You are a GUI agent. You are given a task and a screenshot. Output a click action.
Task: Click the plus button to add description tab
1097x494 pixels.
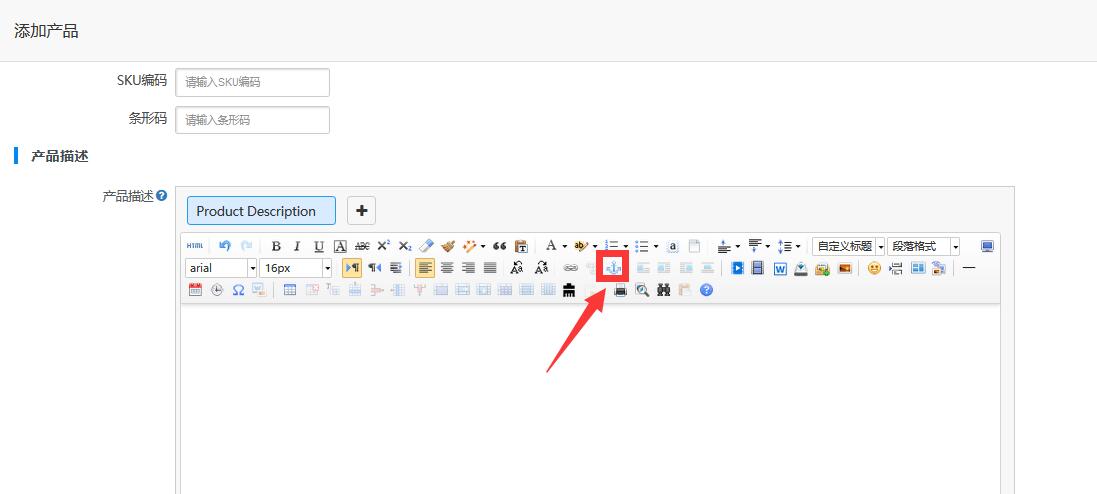click(362, 211)
